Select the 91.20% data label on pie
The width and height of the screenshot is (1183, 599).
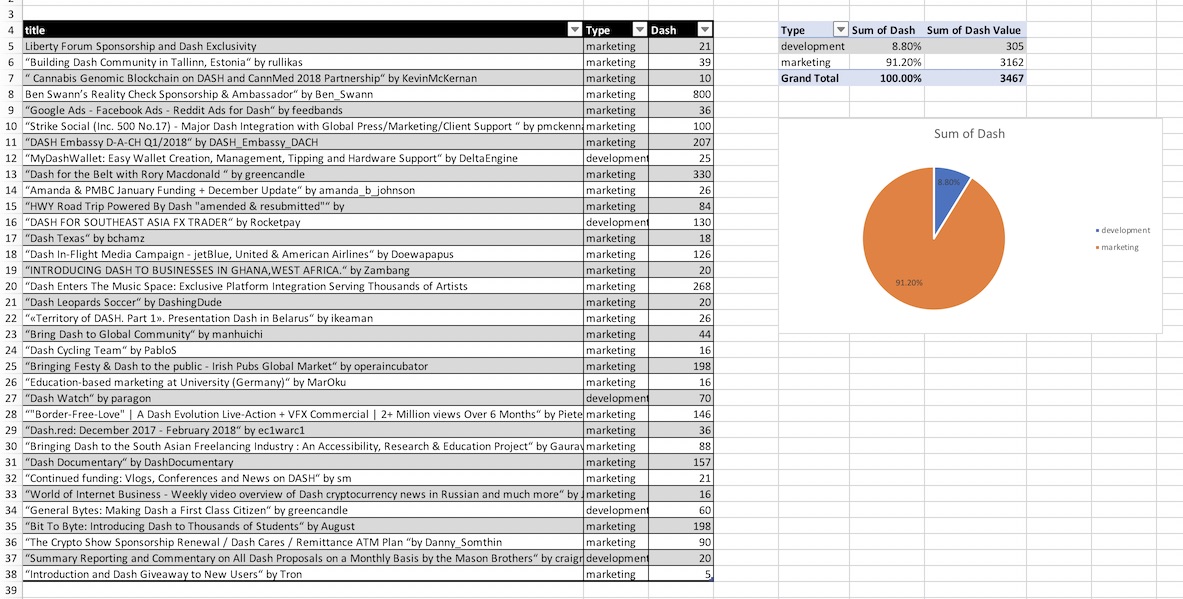(x=909, y=282)
